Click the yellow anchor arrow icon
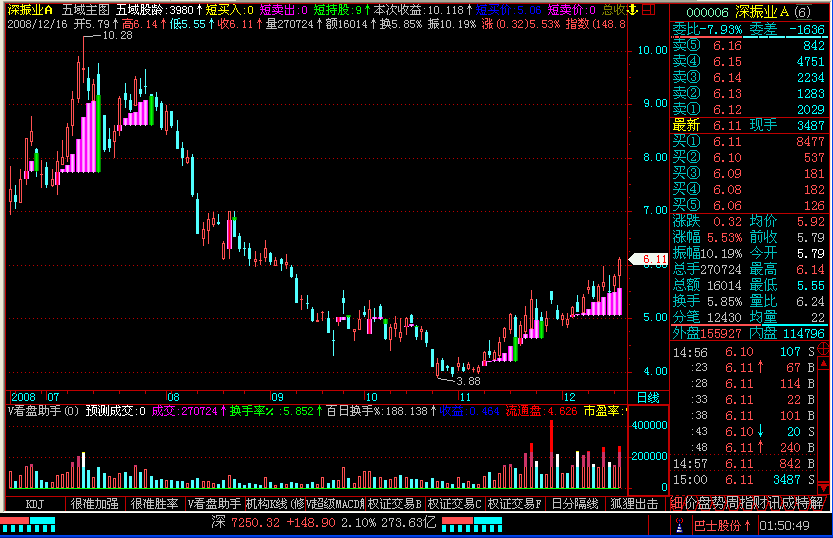The image size is (833, 538). click(x=632, y=10)
